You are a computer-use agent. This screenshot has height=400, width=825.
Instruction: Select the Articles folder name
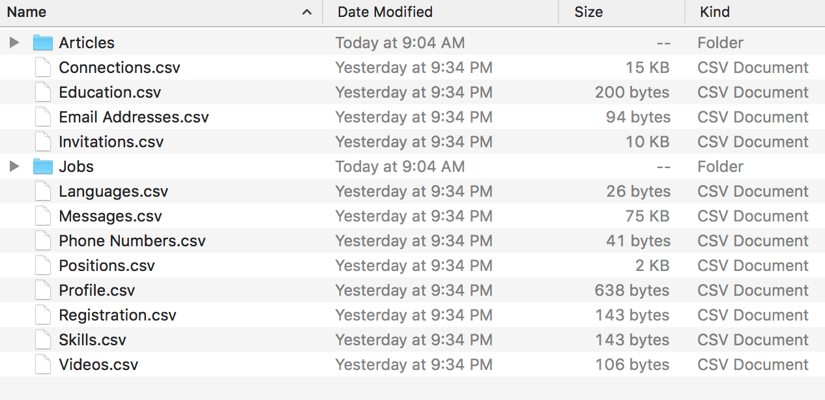coord(87,43)
